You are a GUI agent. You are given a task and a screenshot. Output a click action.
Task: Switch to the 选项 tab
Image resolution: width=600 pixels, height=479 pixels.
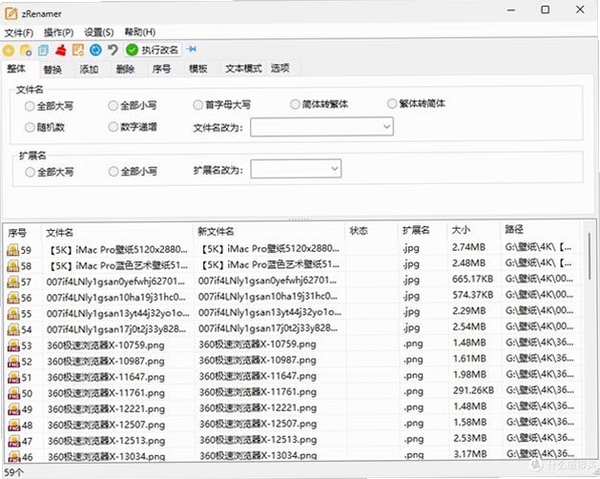pos(280,68)
